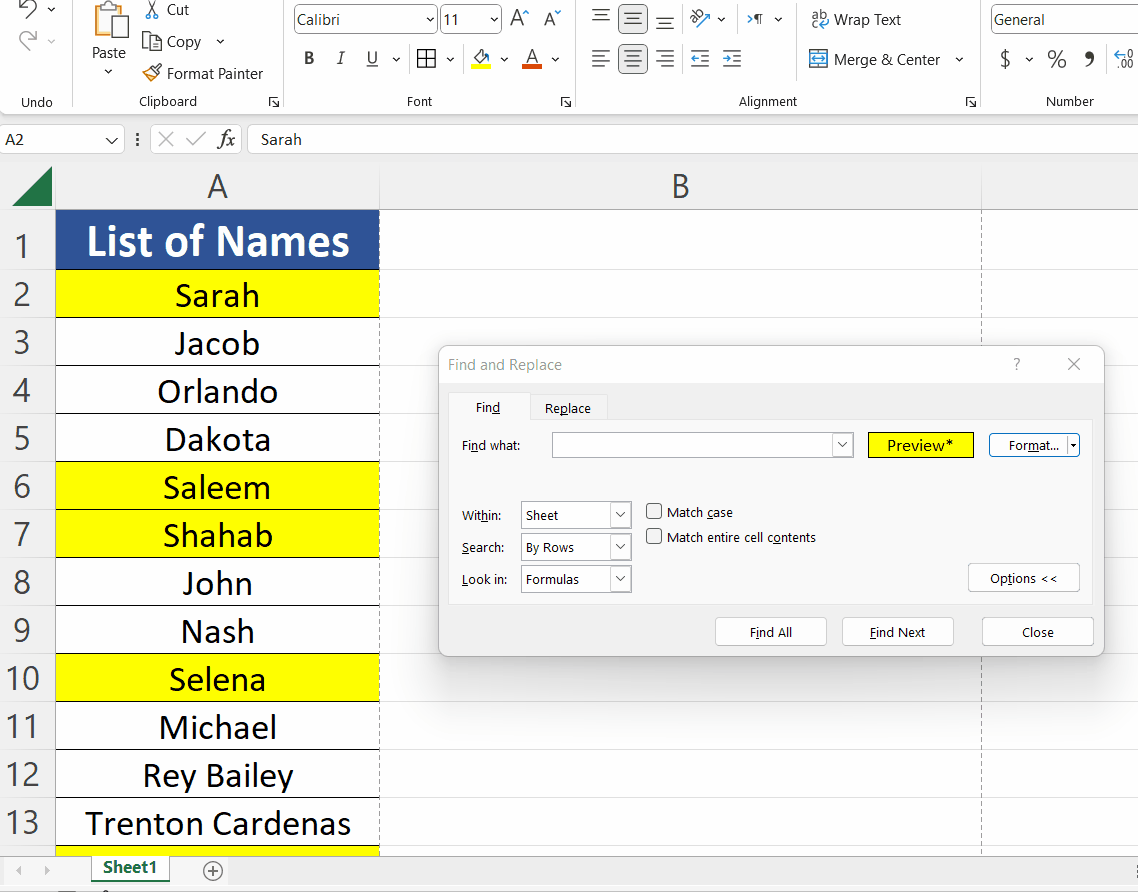This screenshot has width=1138, height=892.
Task: Click the Wrap Text icon
Action: (x=821, y=19)
